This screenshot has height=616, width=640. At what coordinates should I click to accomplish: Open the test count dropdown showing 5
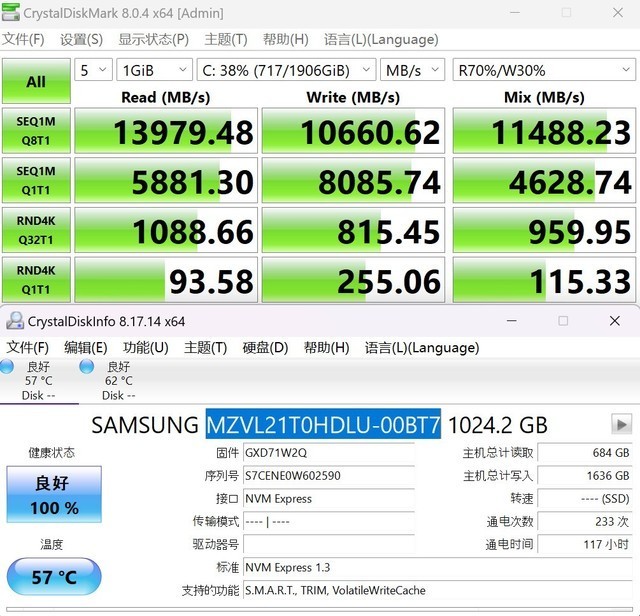click(93, 71)
